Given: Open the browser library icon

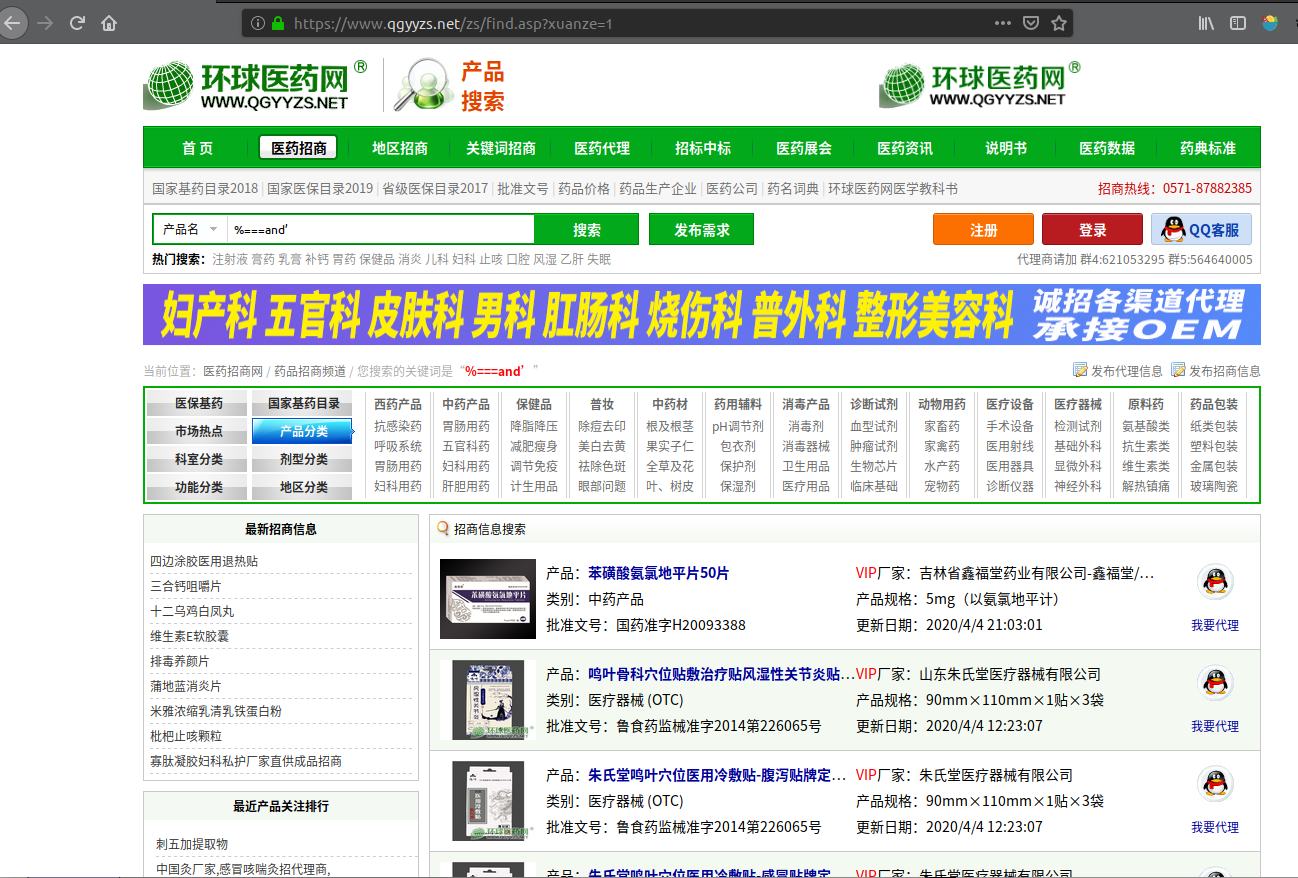Looking at the screenshot, I should click(1207, 23).
